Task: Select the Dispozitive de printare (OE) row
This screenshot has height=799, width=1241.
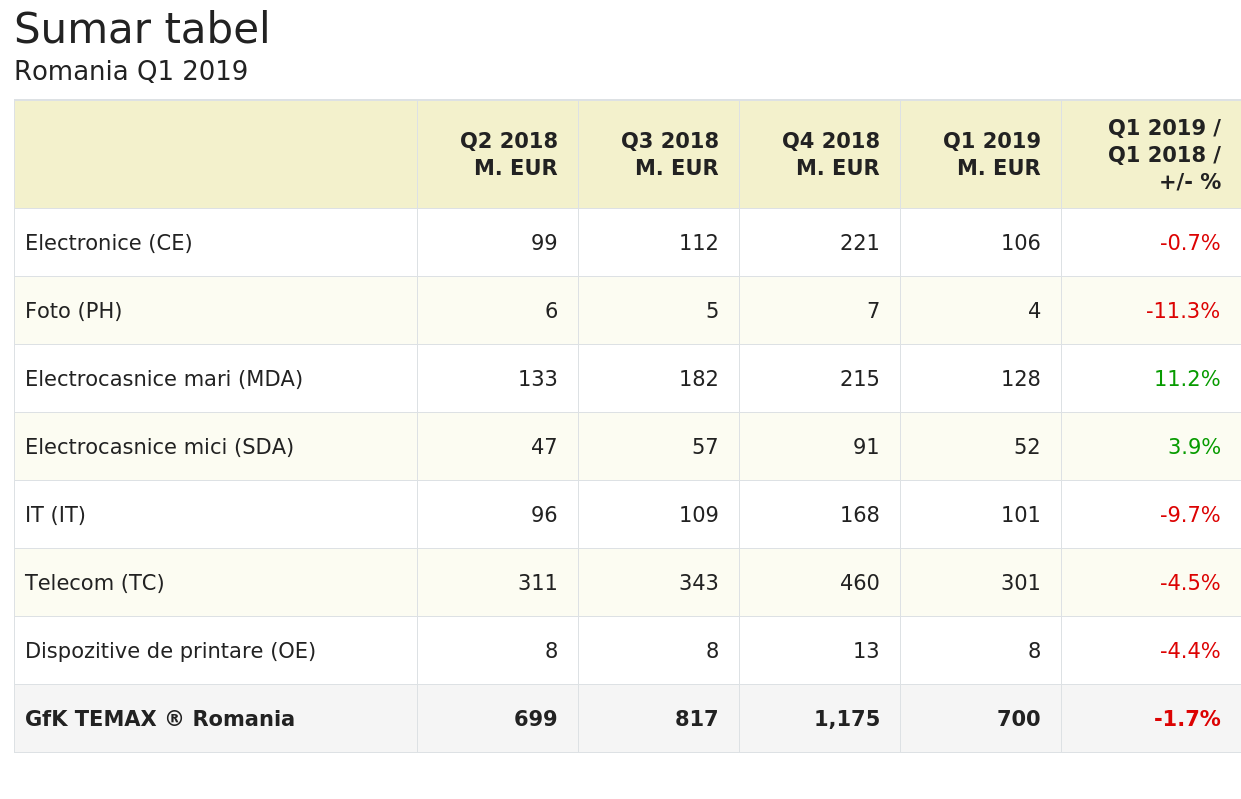Action: coord(171,651)
